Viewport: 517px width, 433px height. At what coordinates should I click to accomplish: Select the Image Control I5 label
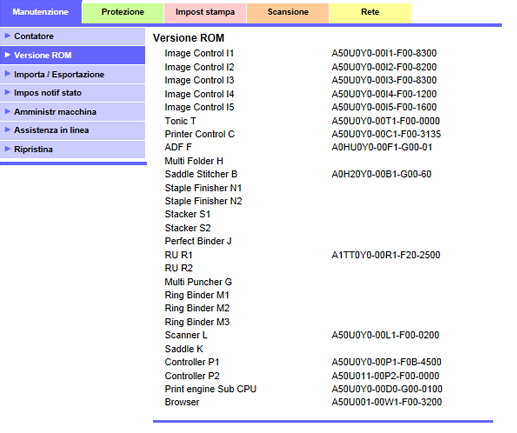tap(199, 107)
